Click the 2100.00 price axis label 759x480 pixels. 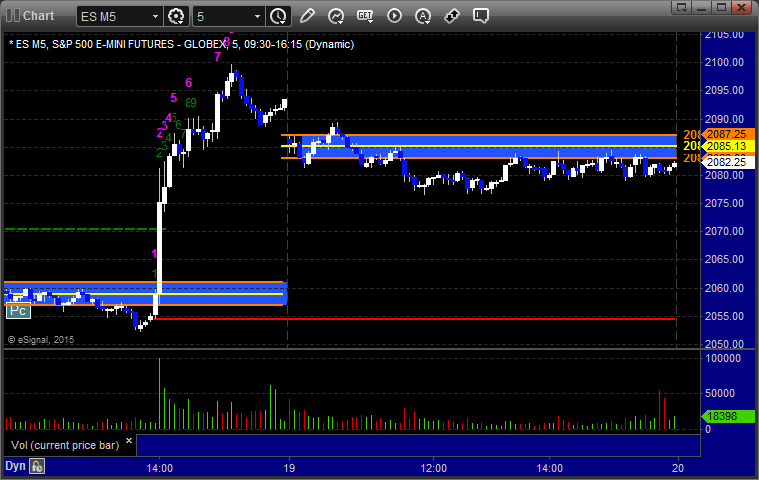click(724, 62)
